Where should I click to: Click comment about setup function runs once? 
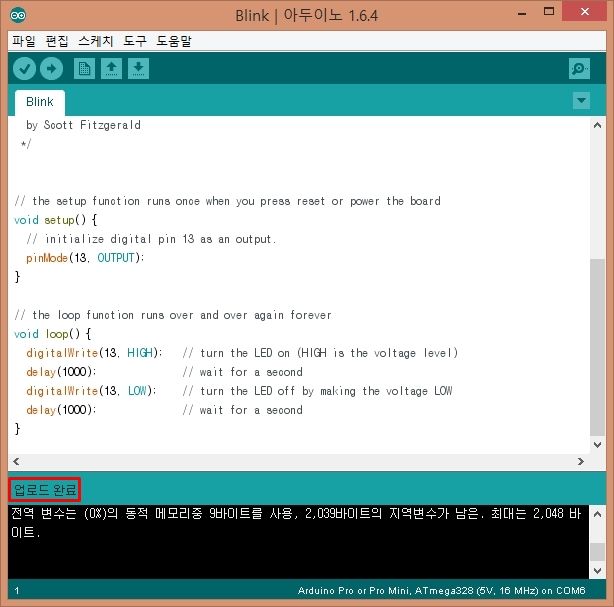pos(227,201)
